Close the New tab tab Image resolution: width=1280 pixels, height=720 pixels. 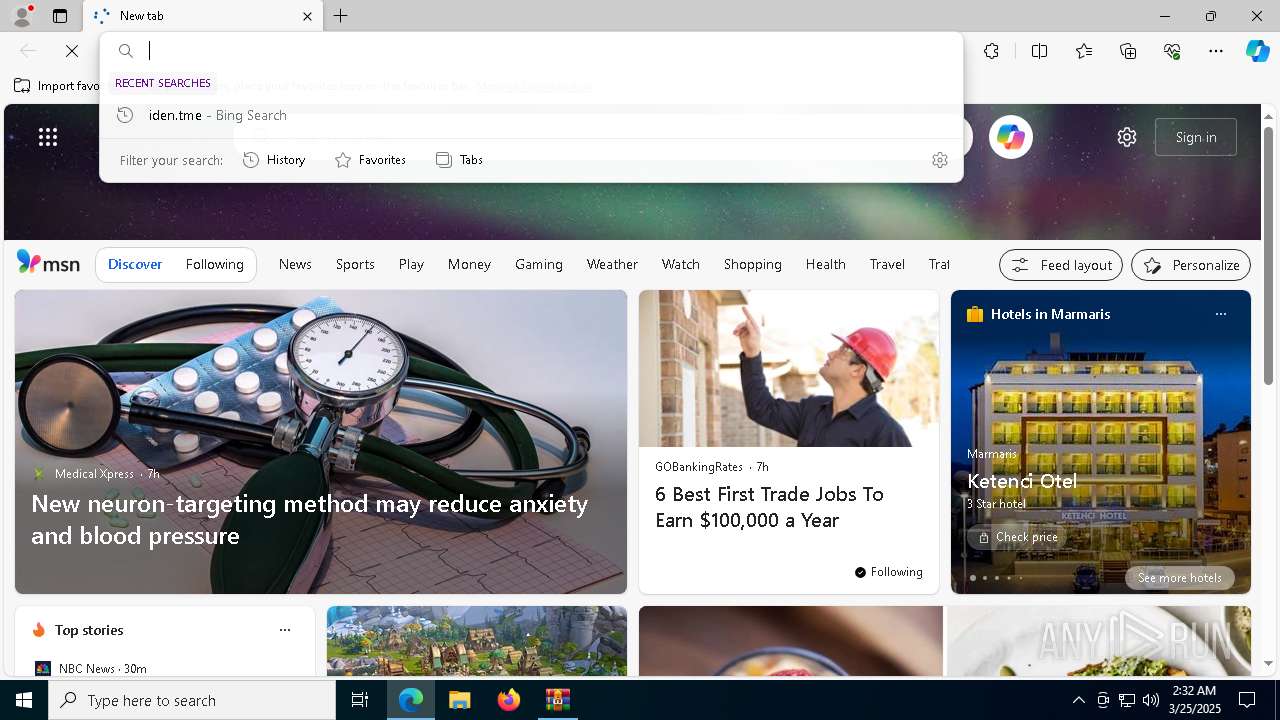pyautogui.click(x=307, y=16)
